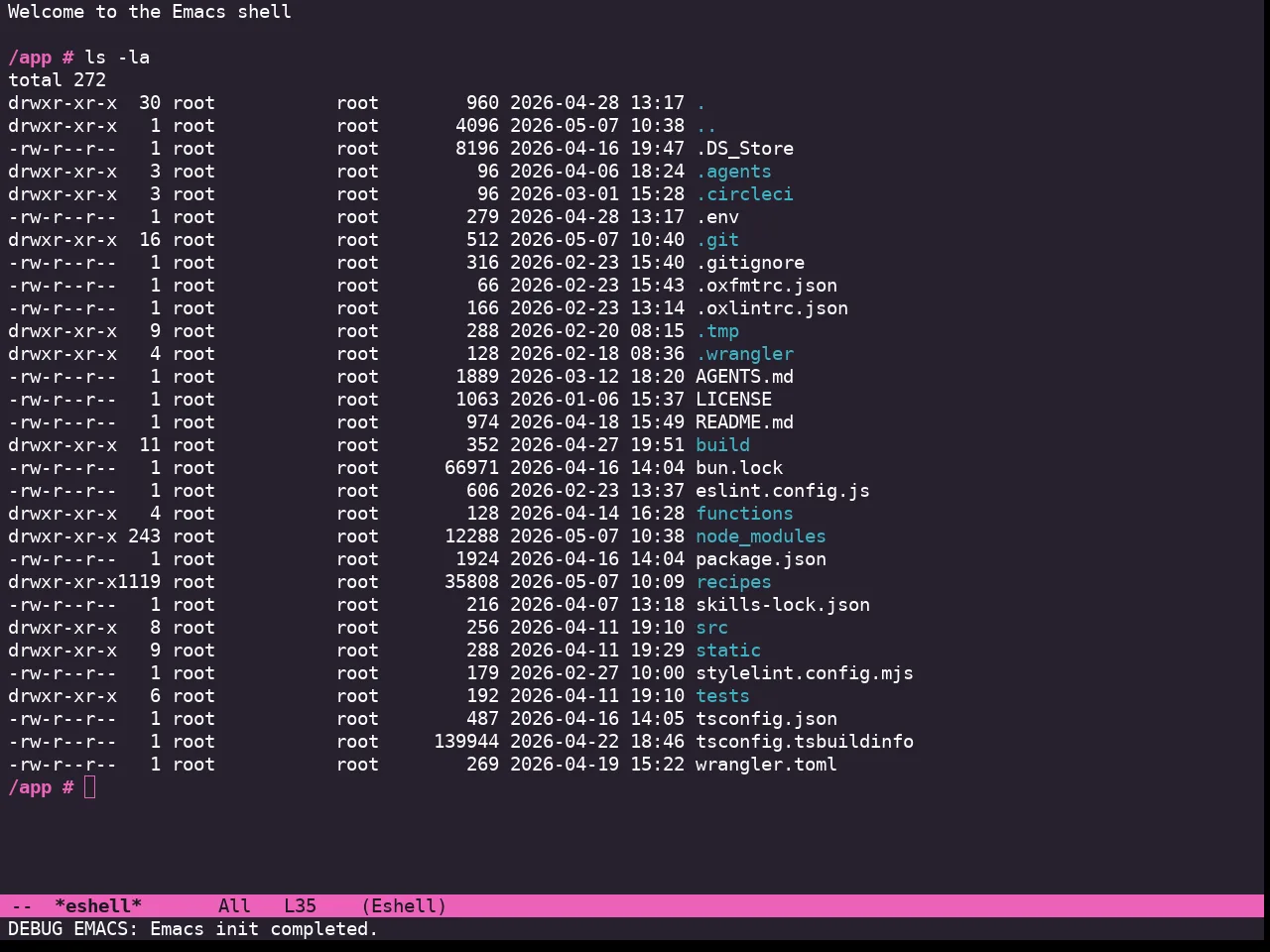Click eslint.config.js in the listing
This screenshot has height=952, width=1270.
pos(783,491)
